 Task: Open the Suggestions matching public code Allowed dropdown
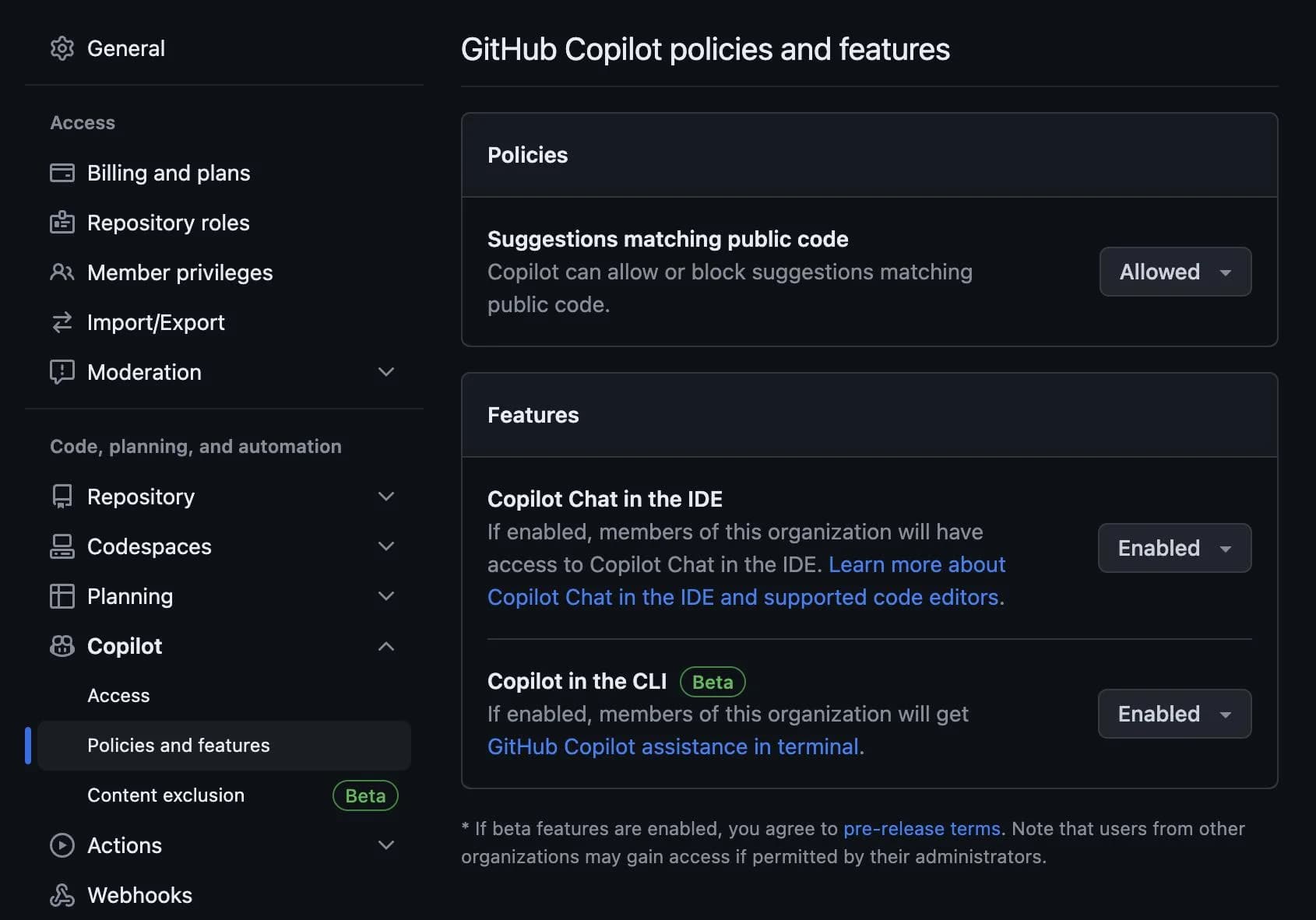[1175, 272]
